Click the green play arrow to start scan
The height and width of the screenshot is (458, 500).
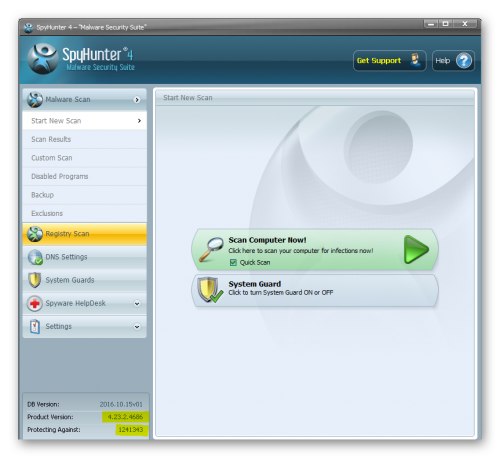coord(416,249)
